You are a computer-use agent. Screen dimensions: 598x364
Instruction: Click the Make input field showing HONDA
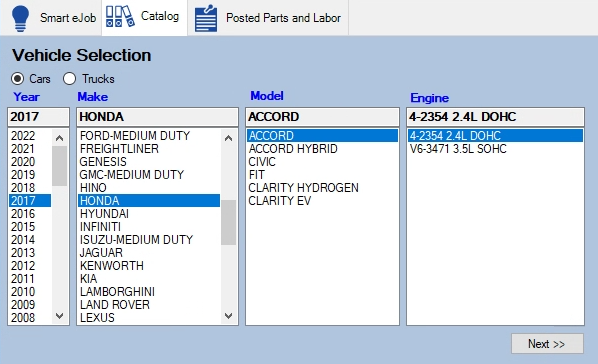[x=158, y=117]
